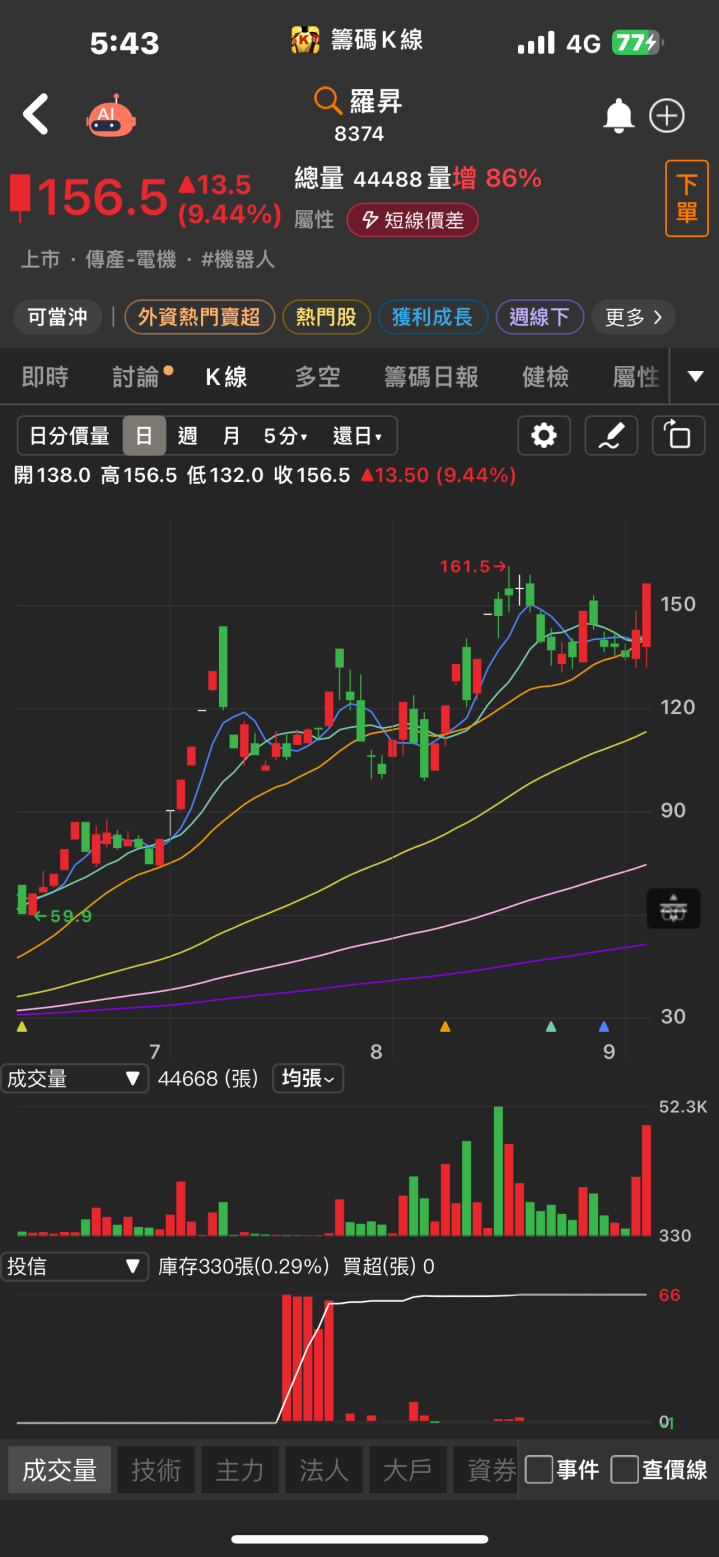Screen dimensions: 719x1557
Task: Tap the teal triangle marker under chart
Action: [x=550, y=1026]
